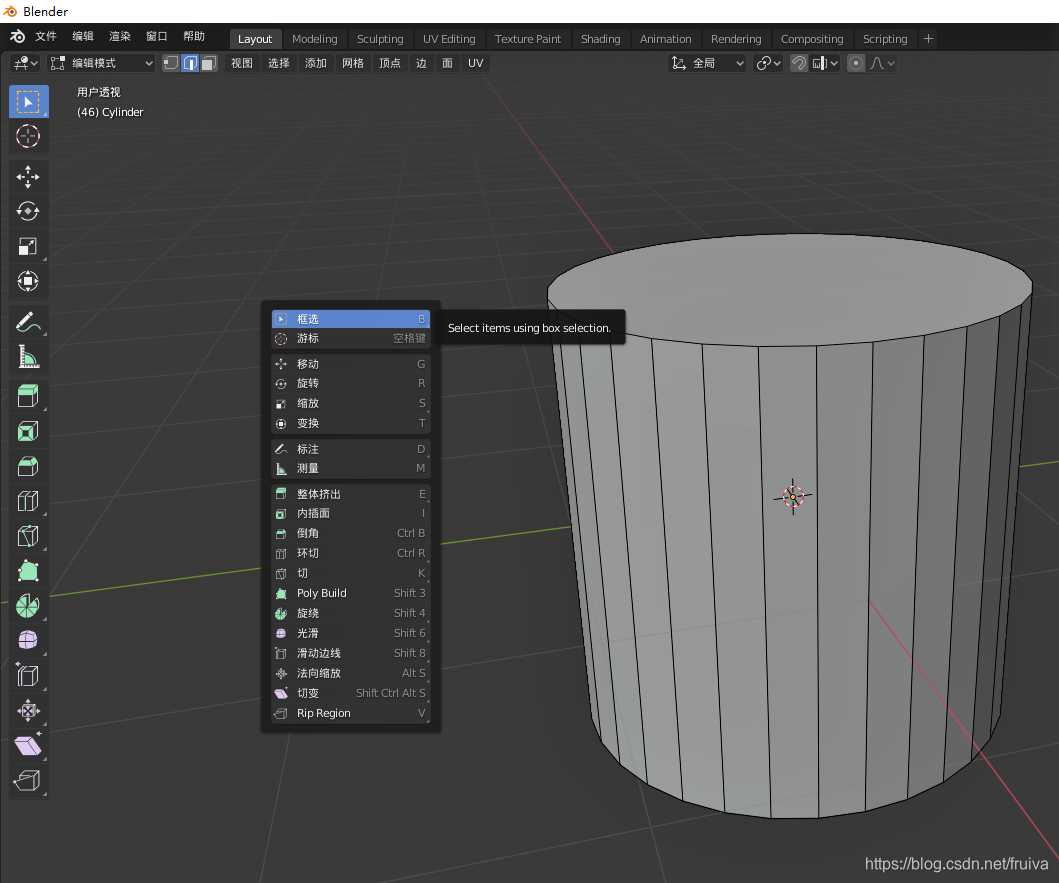Select the Cursor tool in left toolbar
The image size is (1059, 883).
pyautogui.click(x=28, y=137)
